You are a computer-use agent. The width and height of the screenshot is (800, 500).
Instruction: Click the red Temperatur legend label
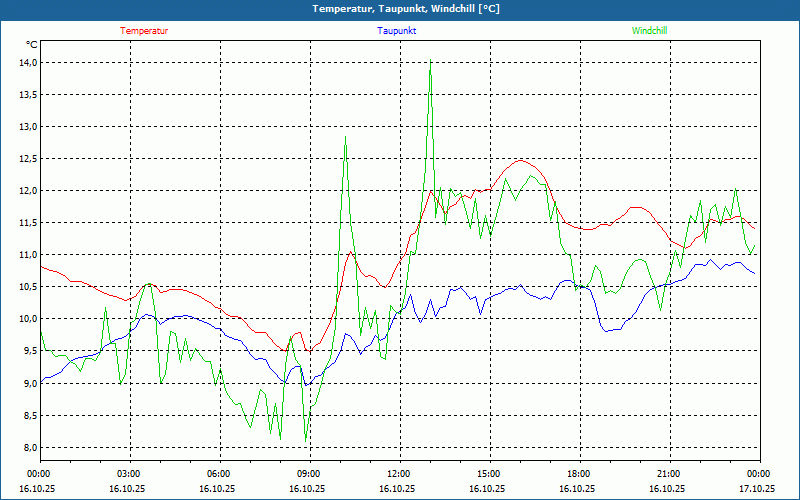pyautogui.click(x=144, y=31)
